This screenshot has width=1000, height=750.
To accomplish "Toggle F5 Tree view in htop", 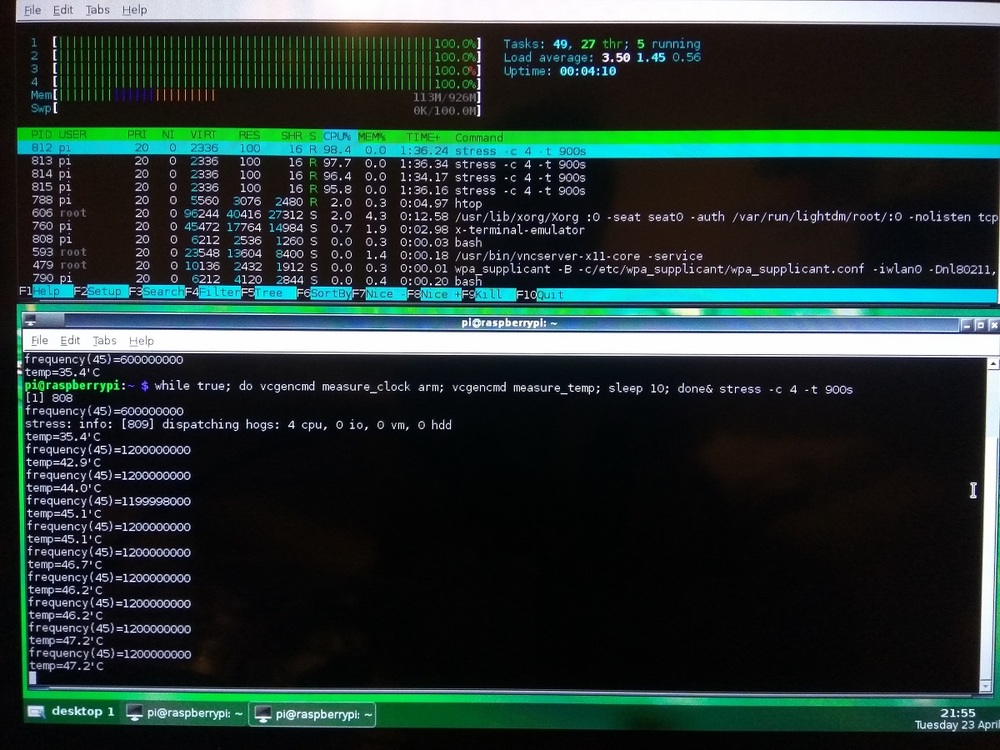I will [x=270, y=294].
